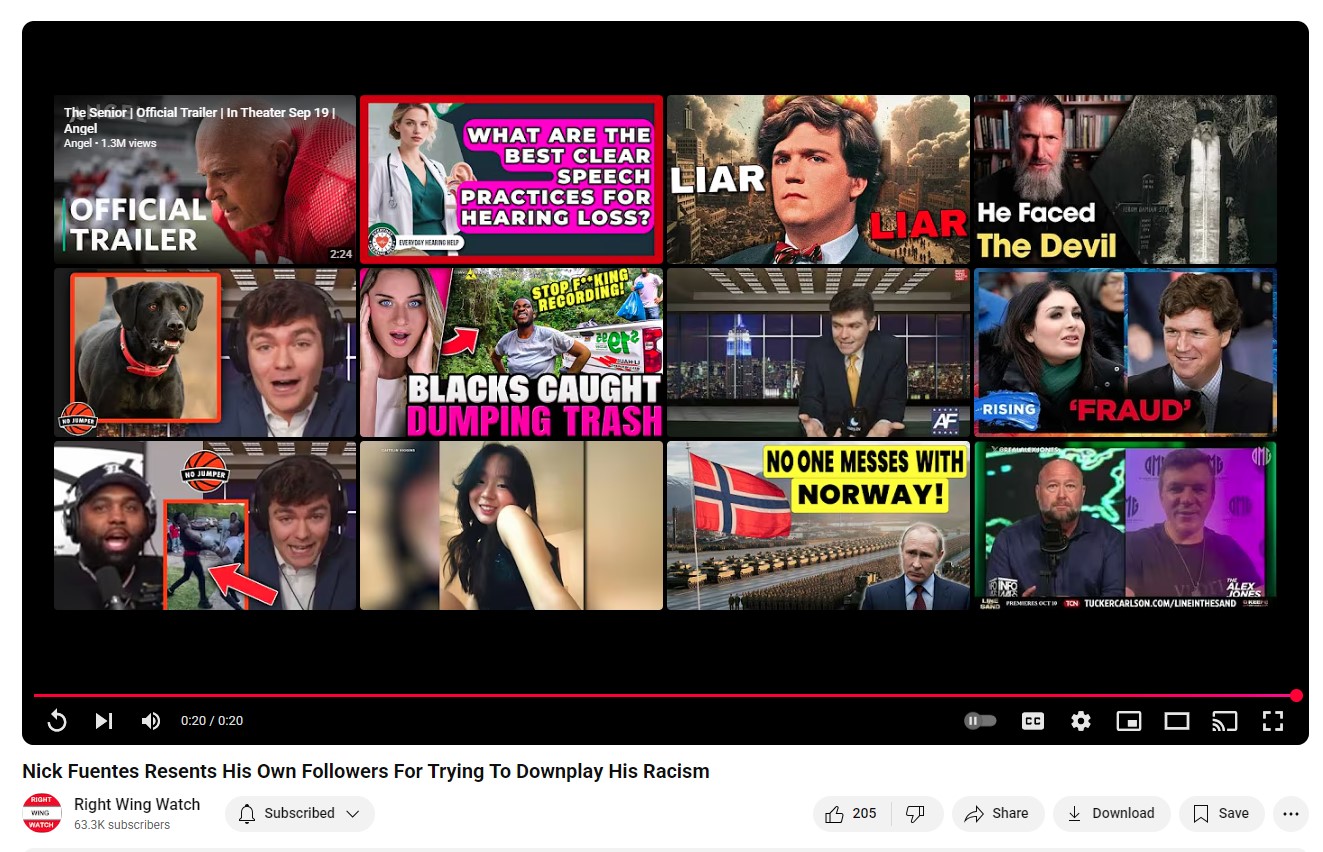
Task: Open the Rising 'FRAUD' video thumbnail
Action: tap(1125, 352)
